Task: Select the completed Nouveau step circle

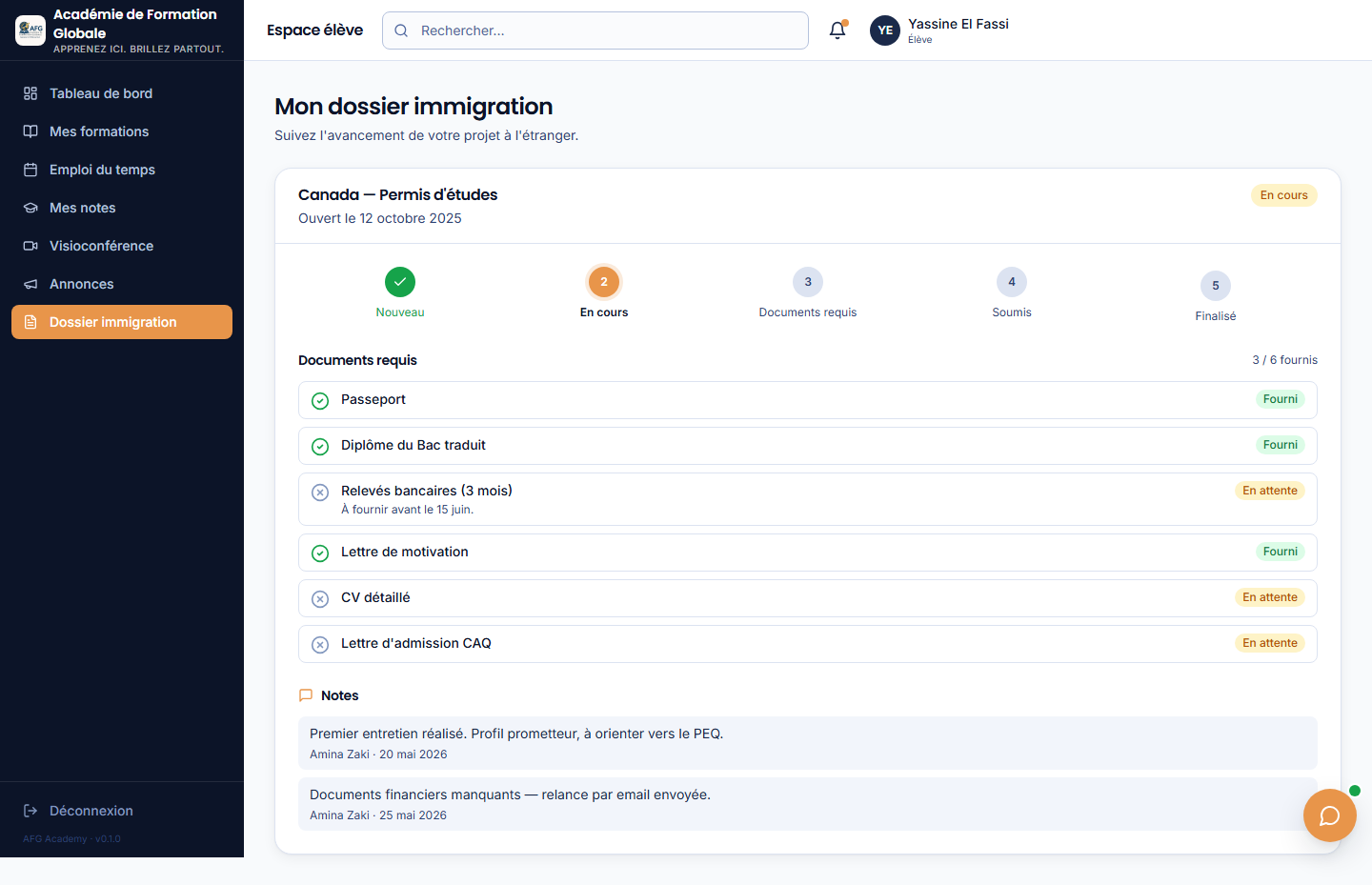Action: coord(400,282)
